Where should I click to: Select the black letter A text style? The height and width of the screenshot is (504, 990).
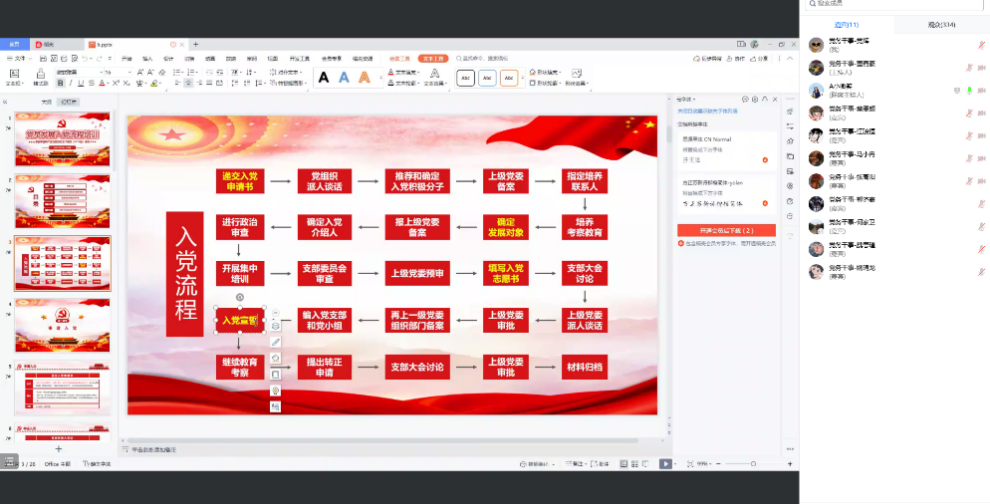(x=323, y=77)
